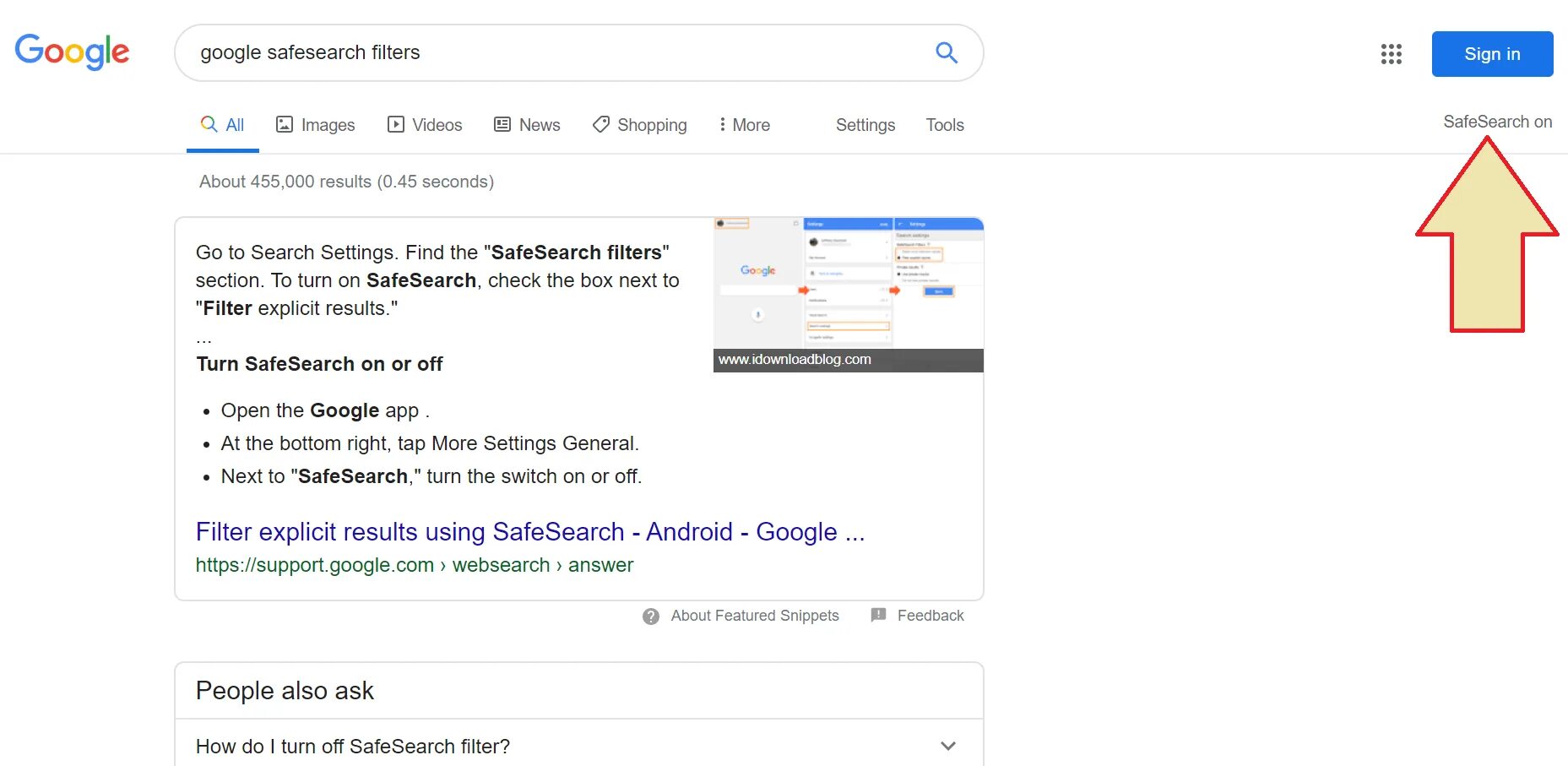Click the About Featured Snippets question icon
This screenshot has width=1568, height=766.
click(x=651, y=617)
